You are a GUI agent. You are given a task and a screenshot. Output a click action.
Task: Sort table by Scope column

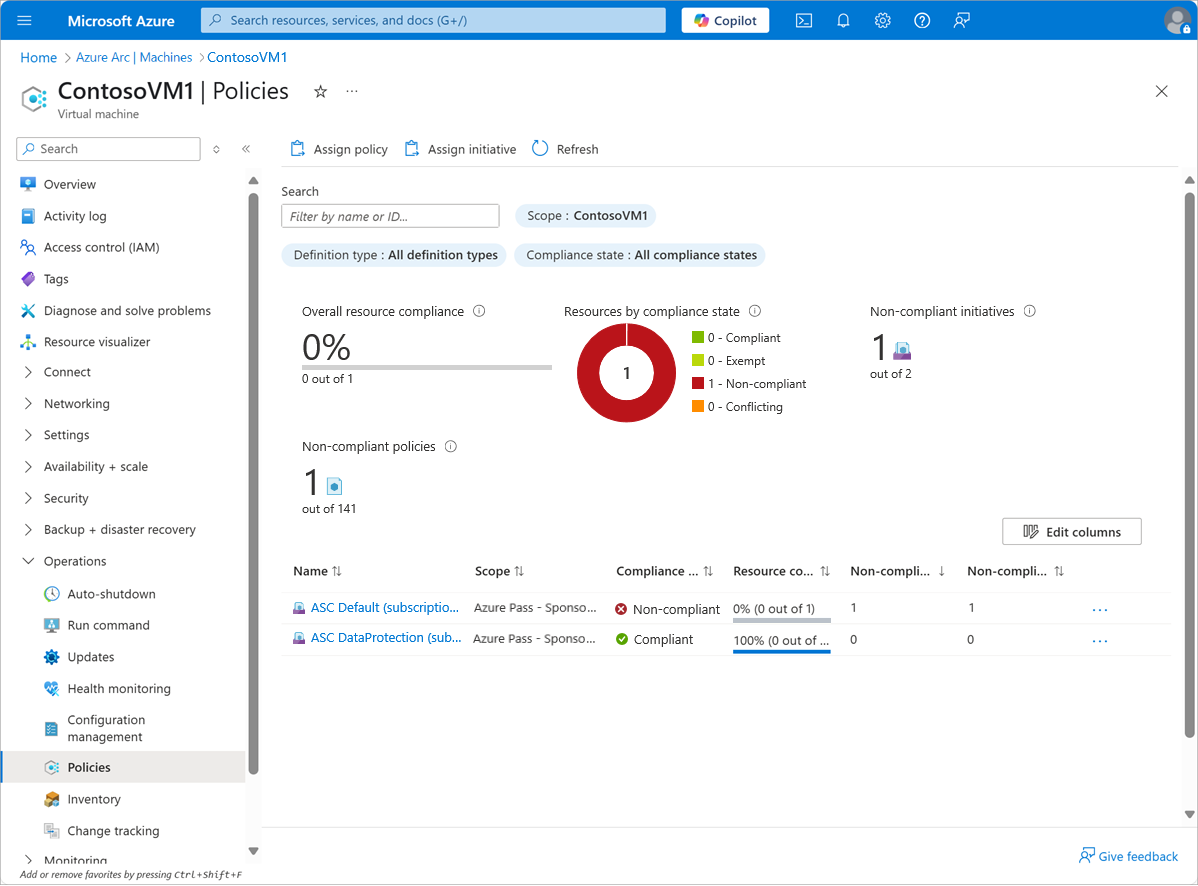tap(499, 571)
